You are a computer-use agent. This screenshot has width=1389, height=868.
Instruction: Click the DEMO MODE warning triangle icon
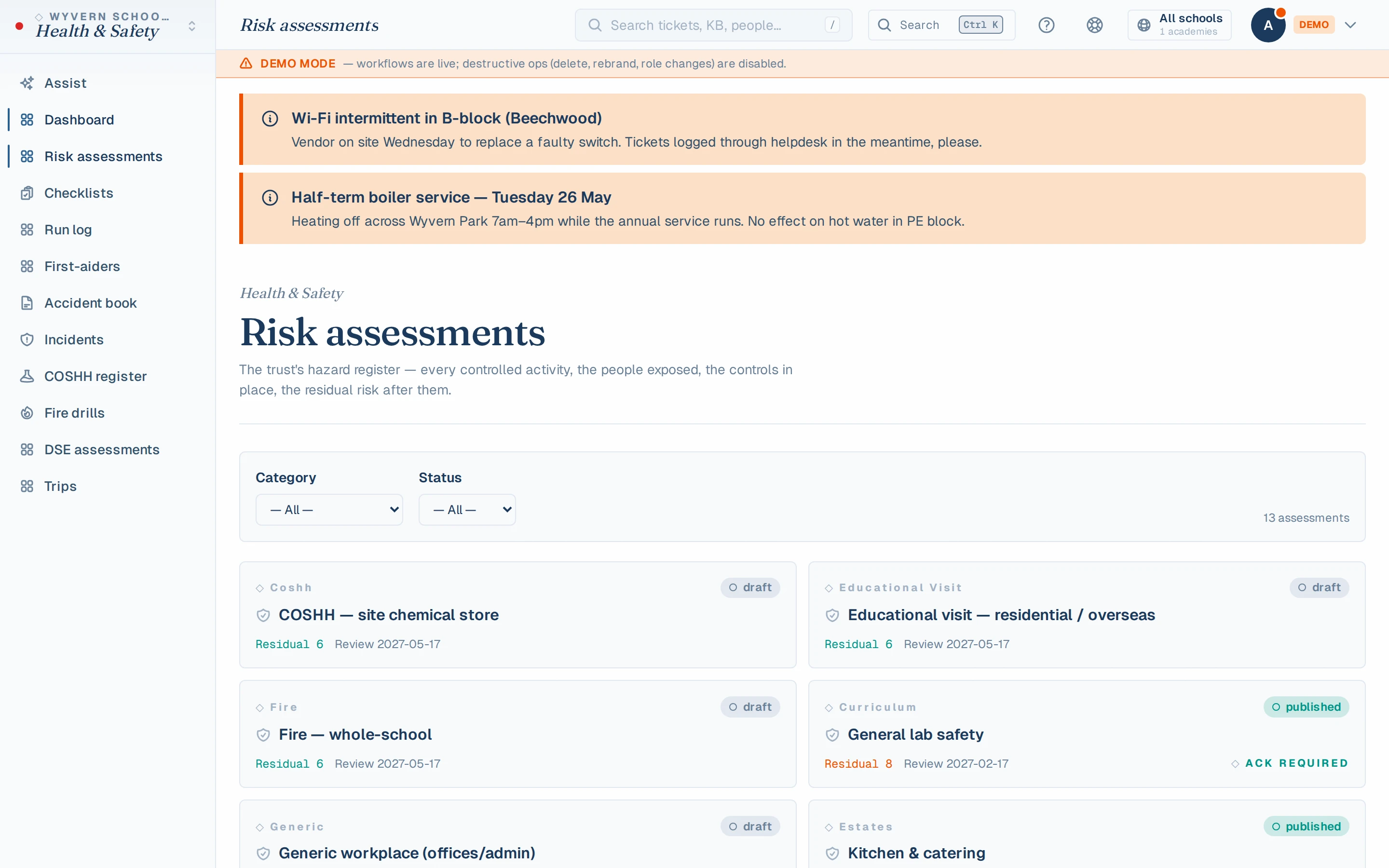tap(246, 63)
